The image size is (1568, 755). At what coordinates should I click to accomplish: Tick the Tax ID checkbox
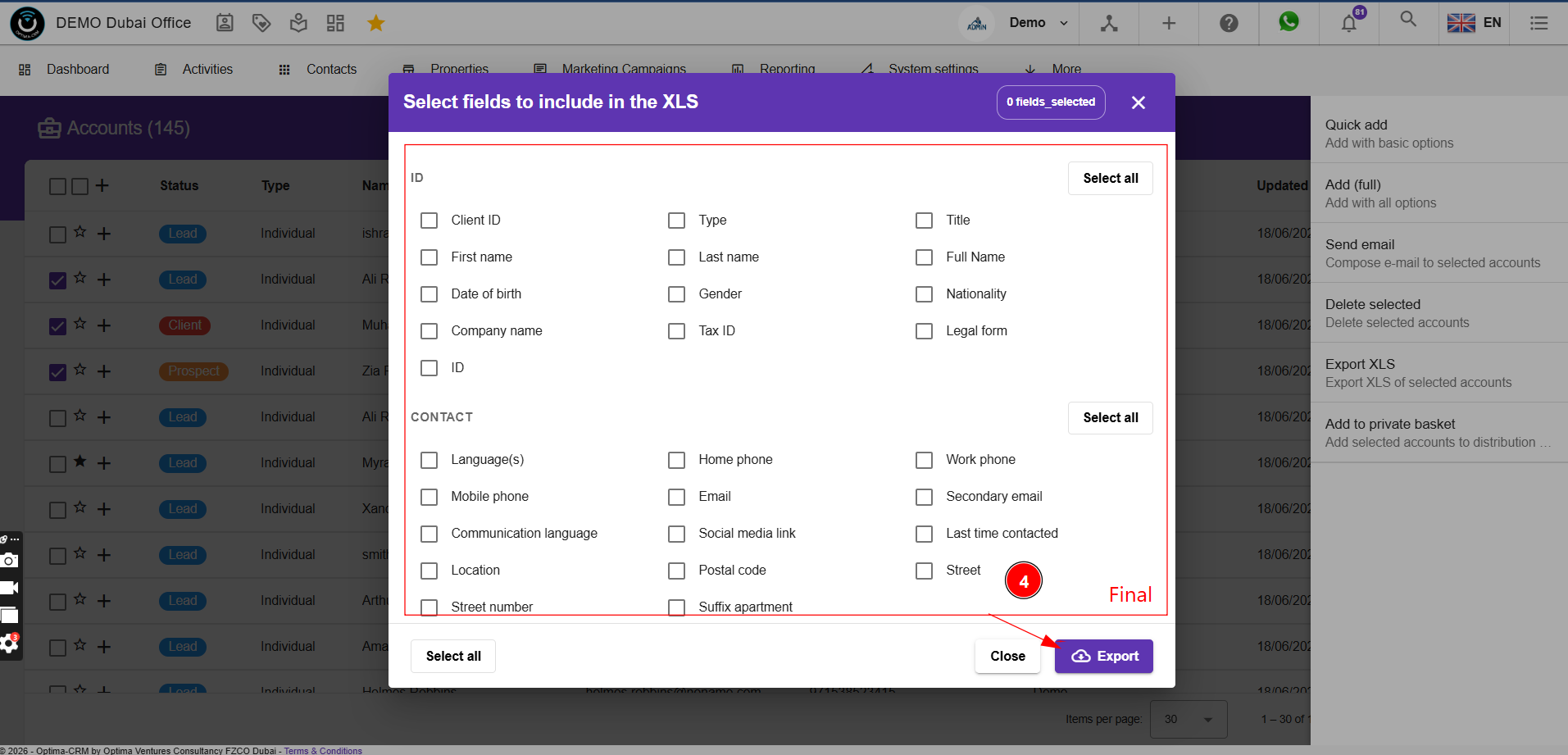(676, 331)
